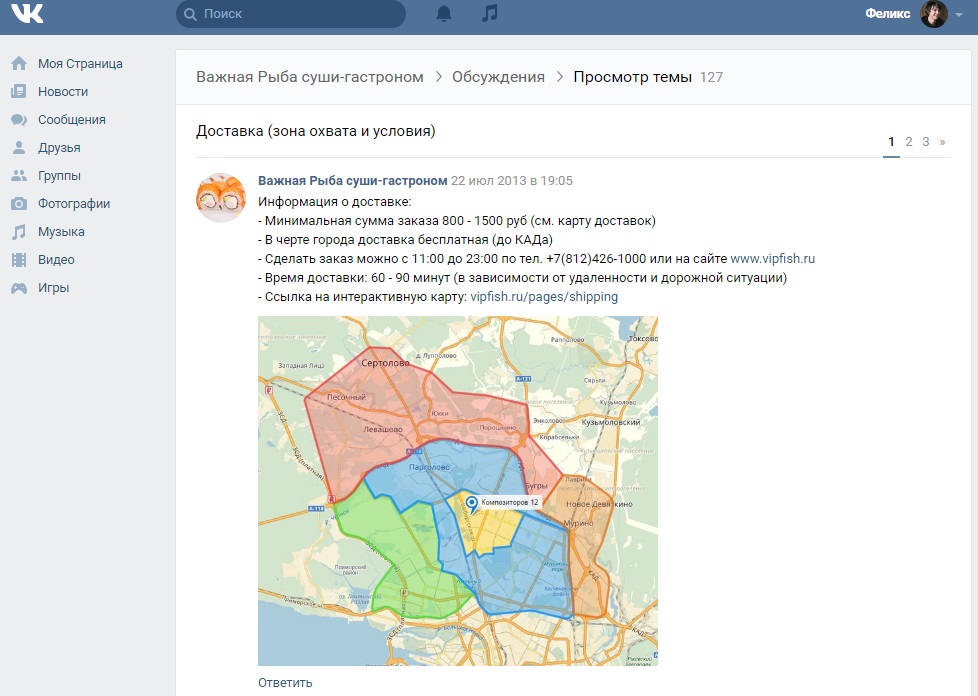Viewport: 978px width, 696px height.
Task: Open Фотографии in the sidebar
Action: (74, 204)
